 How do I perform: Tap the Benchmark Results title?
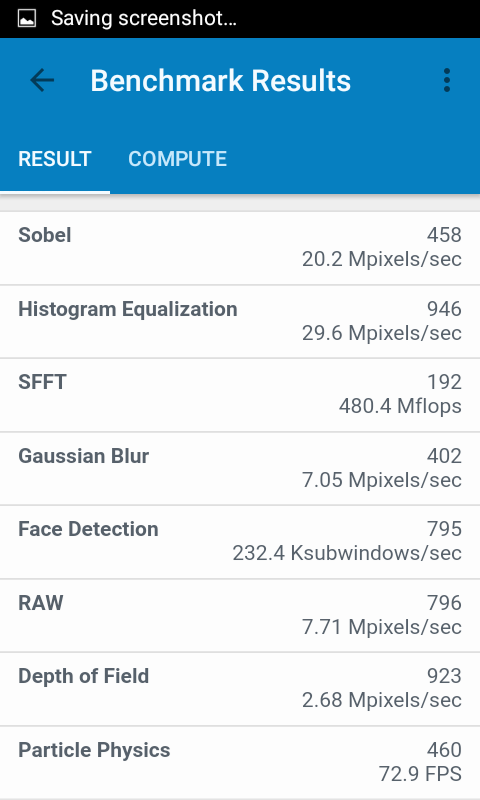pos(220,81)
